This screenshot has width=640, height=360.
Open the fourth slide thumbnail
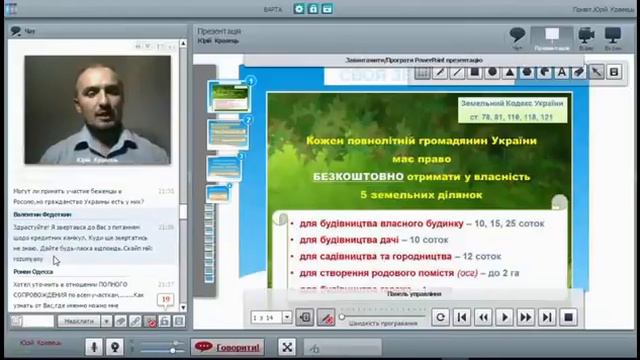pos(218,193)
